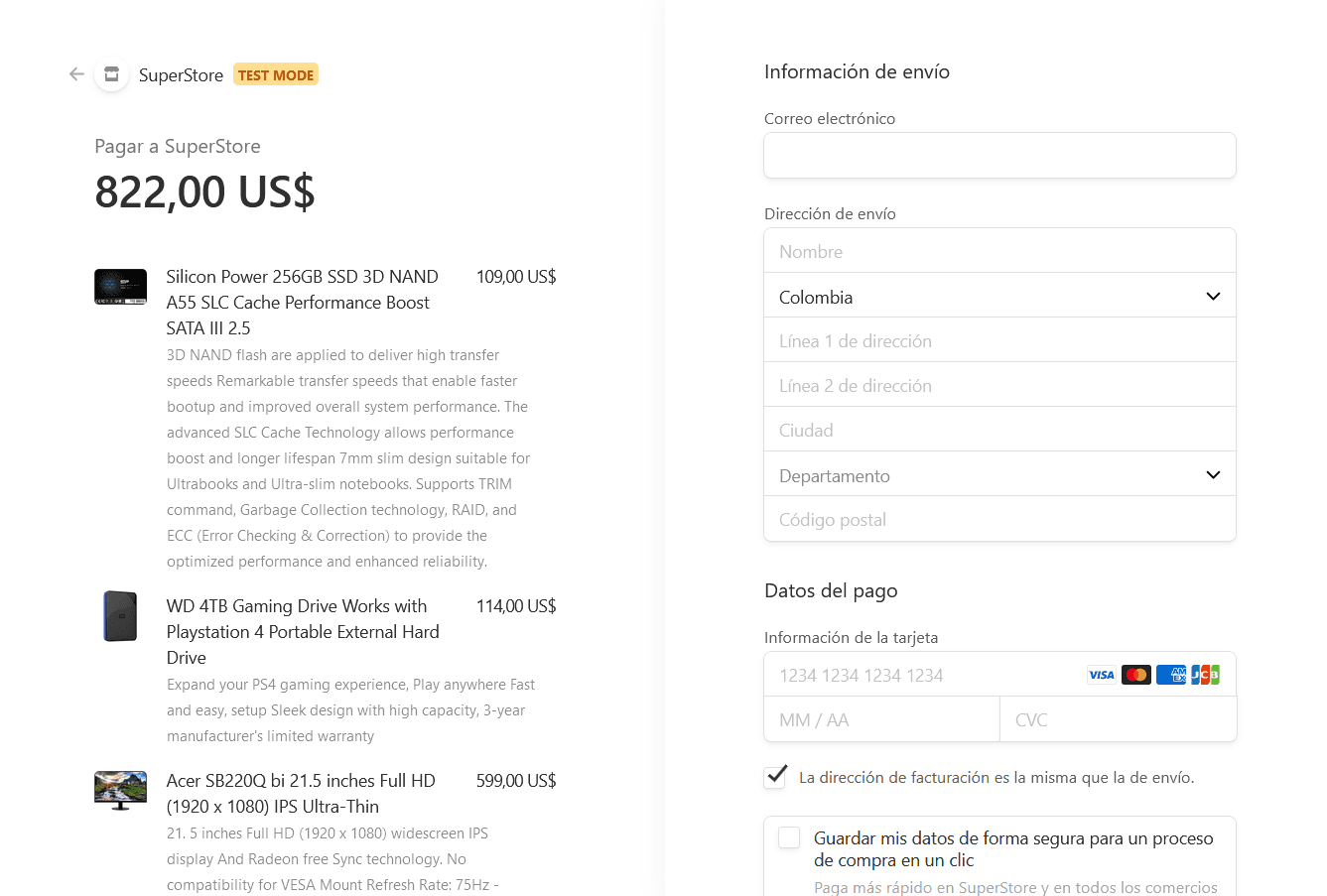Image resolution: width=1327 pixels, height=896 pixels.
Task: Click the Mastercard icon
Action: 1136,675
